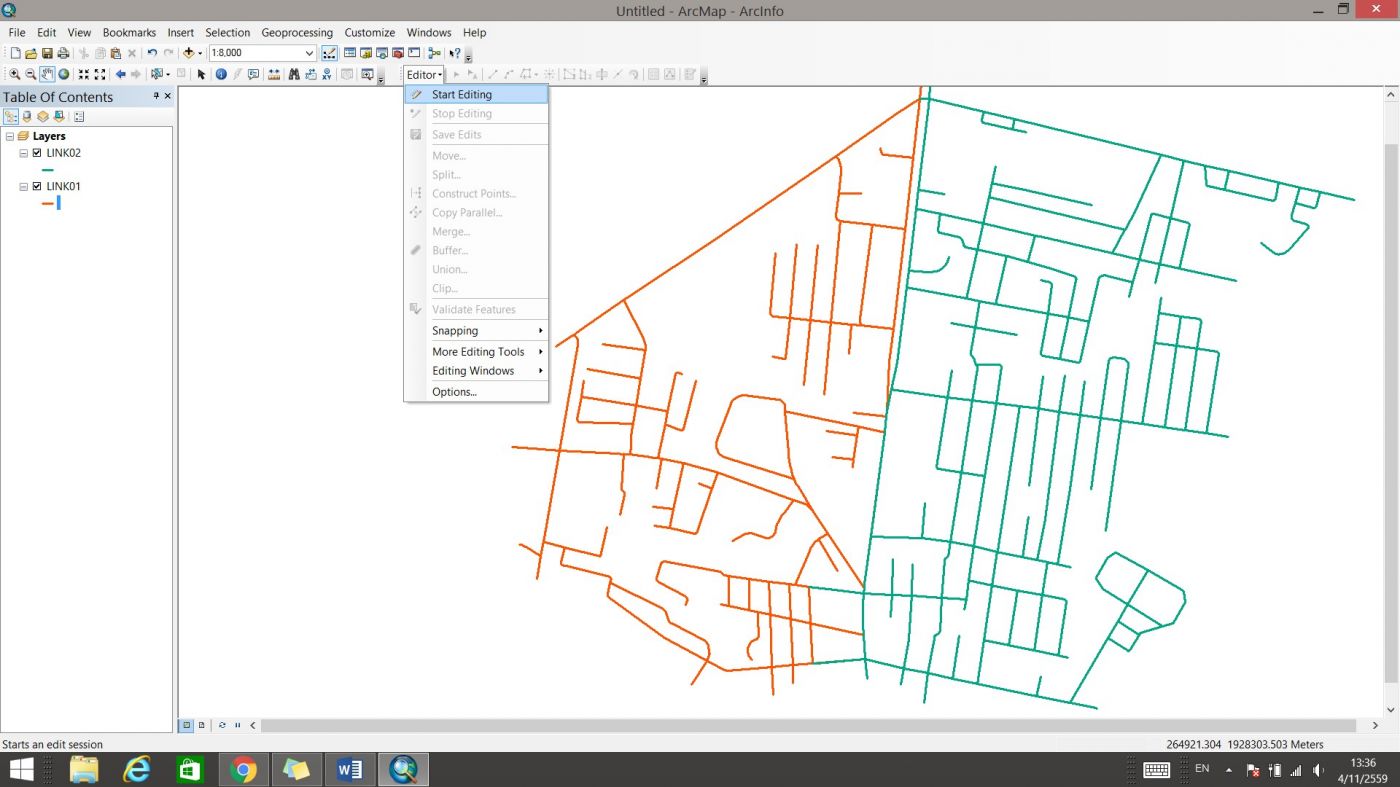Switch to List By Source view
Screen dimensions: 1400x787
(27, 117)
